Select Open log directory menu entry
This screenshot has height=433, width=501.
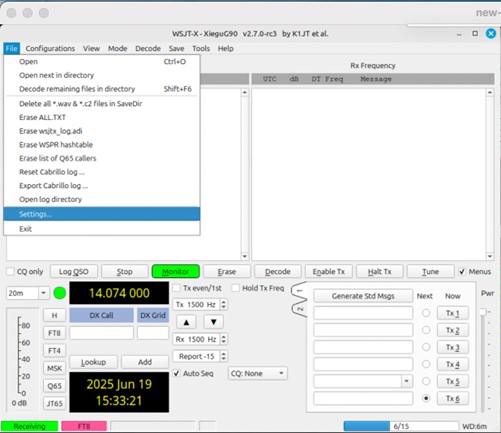pyautogui.click(x=102, y=199)
